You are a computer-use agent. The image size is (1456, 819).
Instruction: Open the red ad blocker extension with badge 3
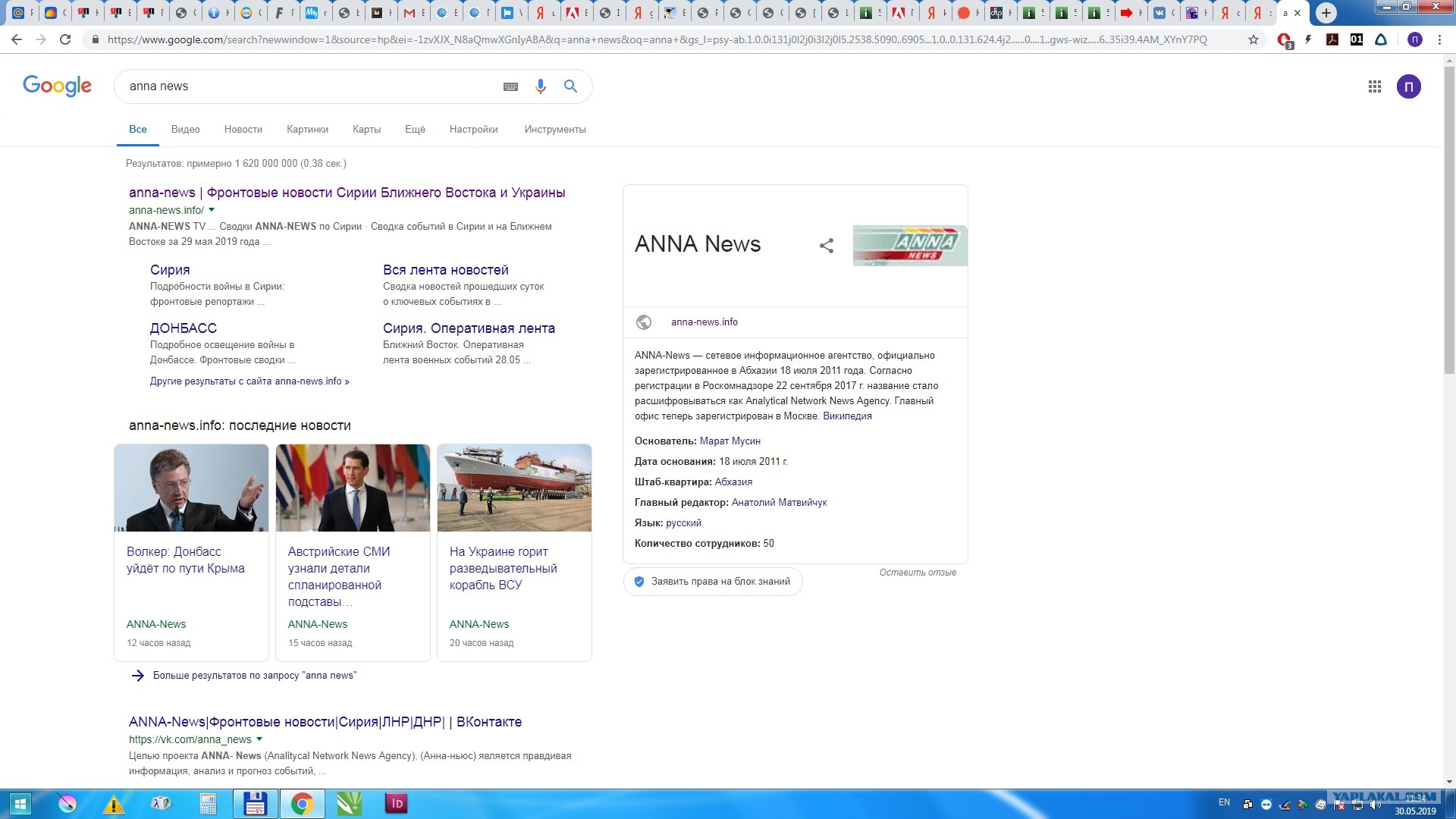[x=1285, y=40]
